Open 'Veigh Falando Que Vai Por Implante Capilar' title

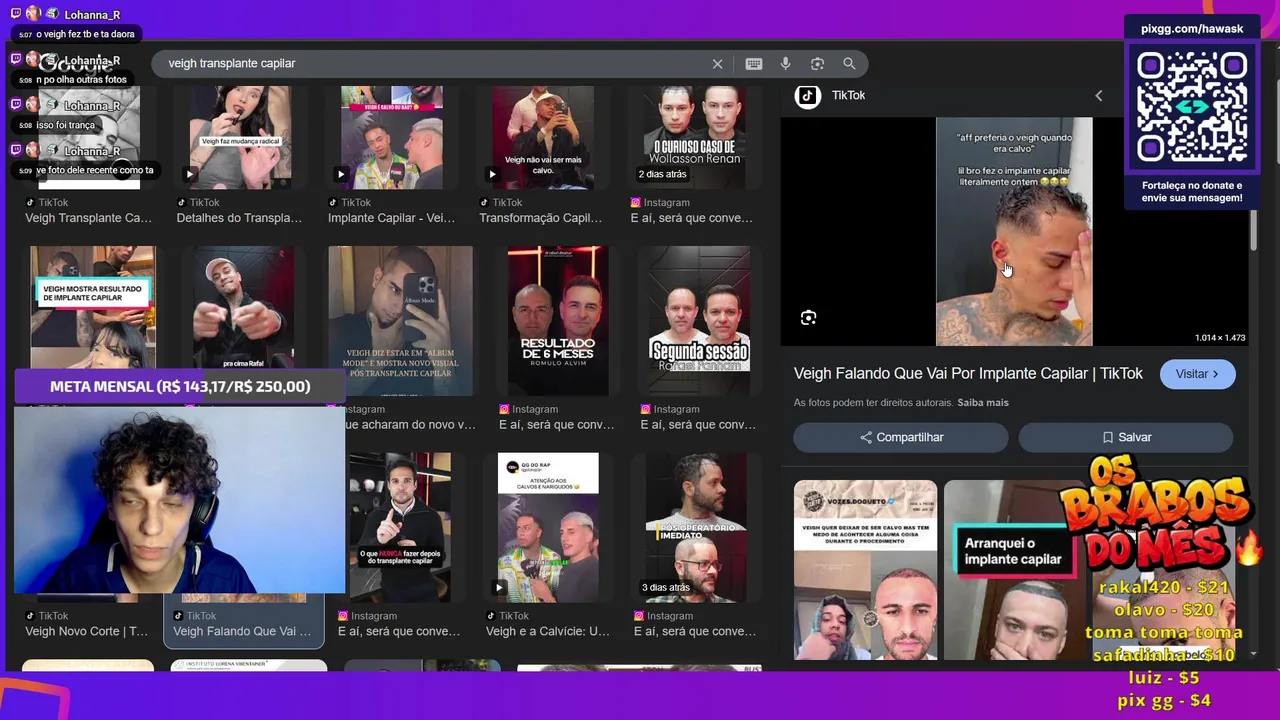968,373
